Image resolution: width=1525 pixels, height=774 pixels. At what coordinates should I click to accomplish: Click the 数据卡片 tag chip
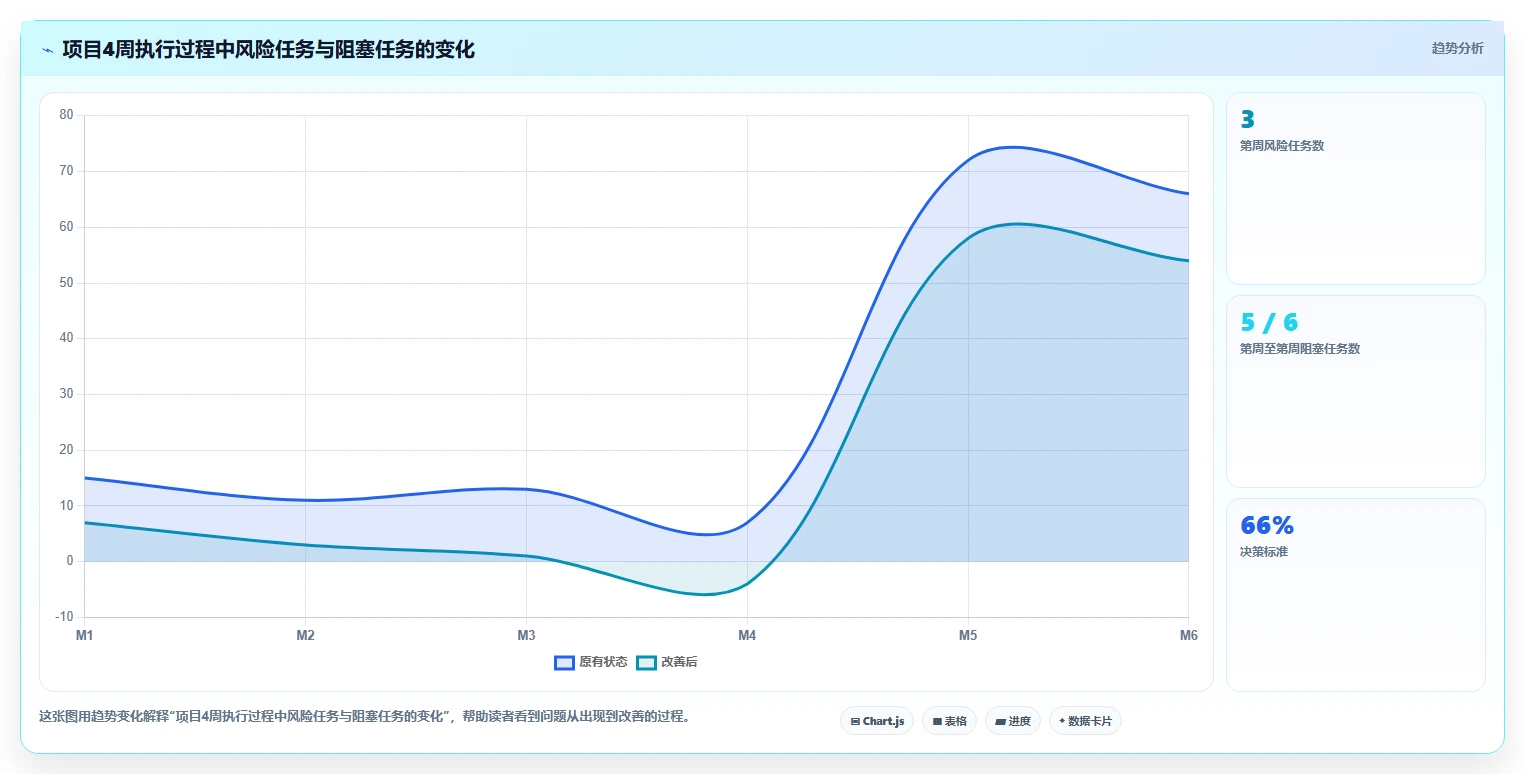(1085, 721)
